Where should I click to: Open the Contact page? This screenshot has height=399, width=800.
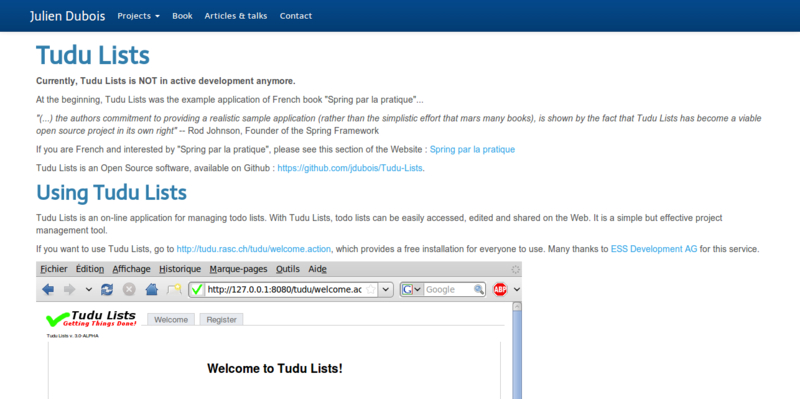point(296,16)
